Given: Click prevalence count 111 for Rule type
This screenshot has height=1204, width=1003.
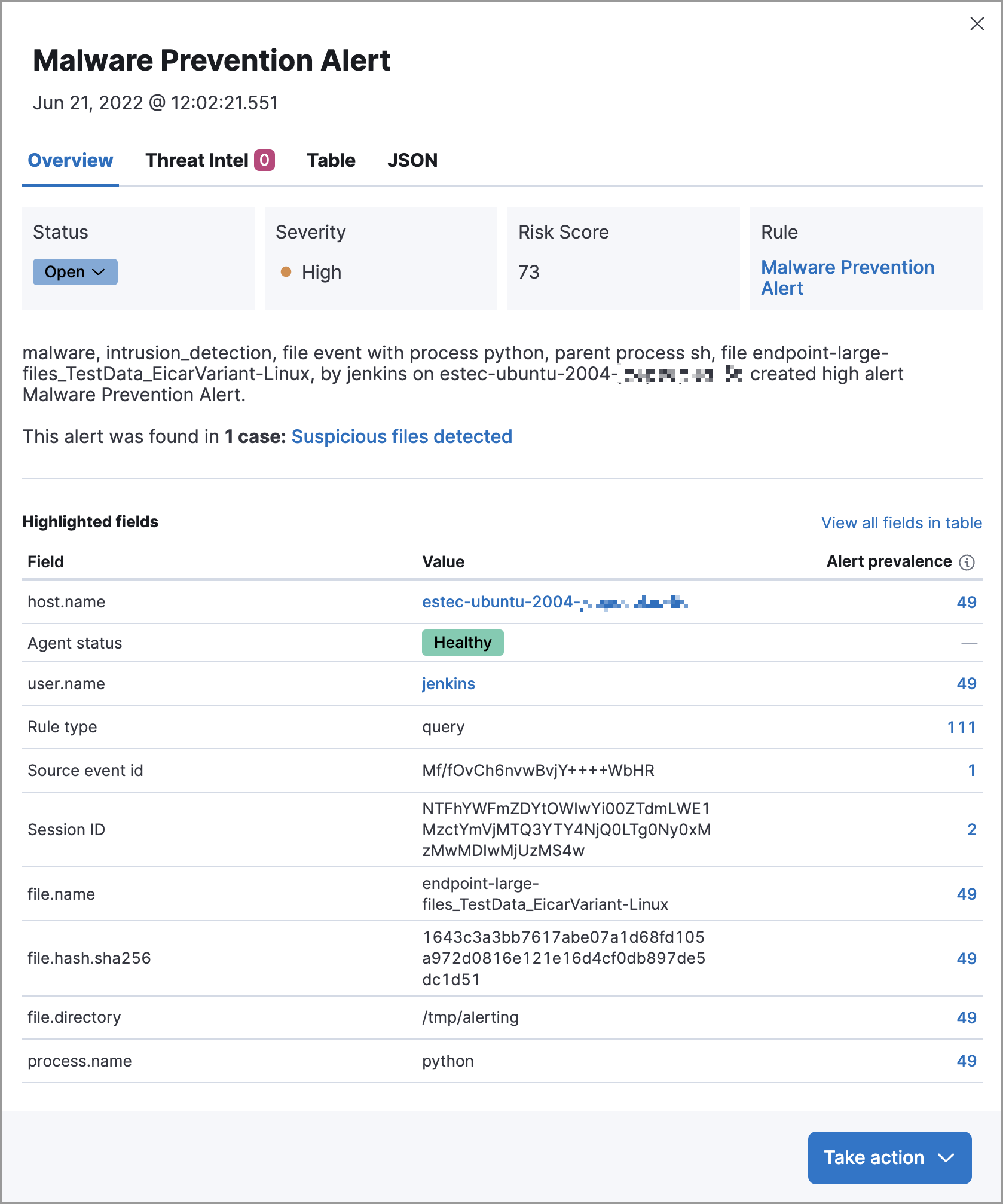Looking at the screenshot, I should click(x=961, y=728).
